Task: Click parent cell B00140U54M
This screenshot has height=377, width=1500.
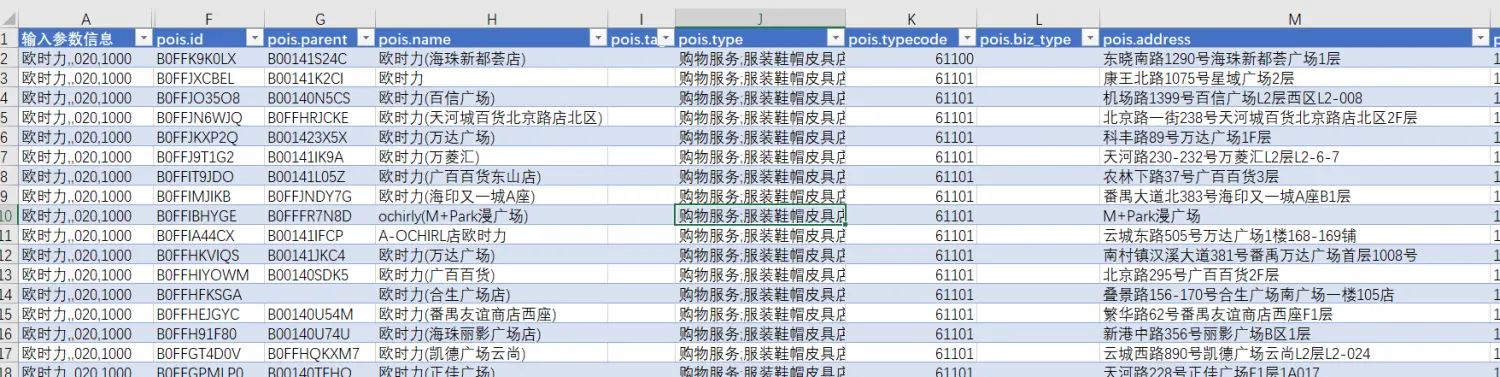Action: [x=310, y=314]
